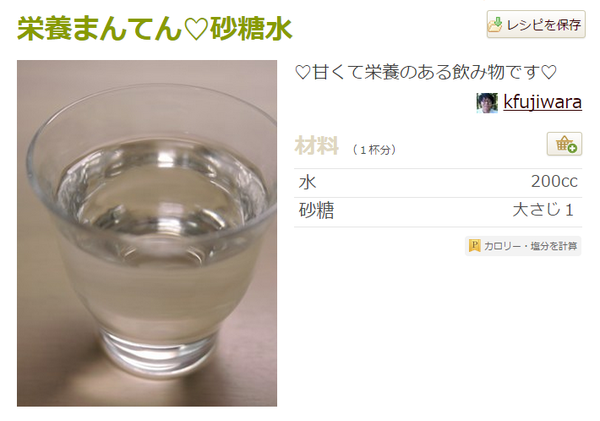Click the kfujiwara avatar picture

487,103
